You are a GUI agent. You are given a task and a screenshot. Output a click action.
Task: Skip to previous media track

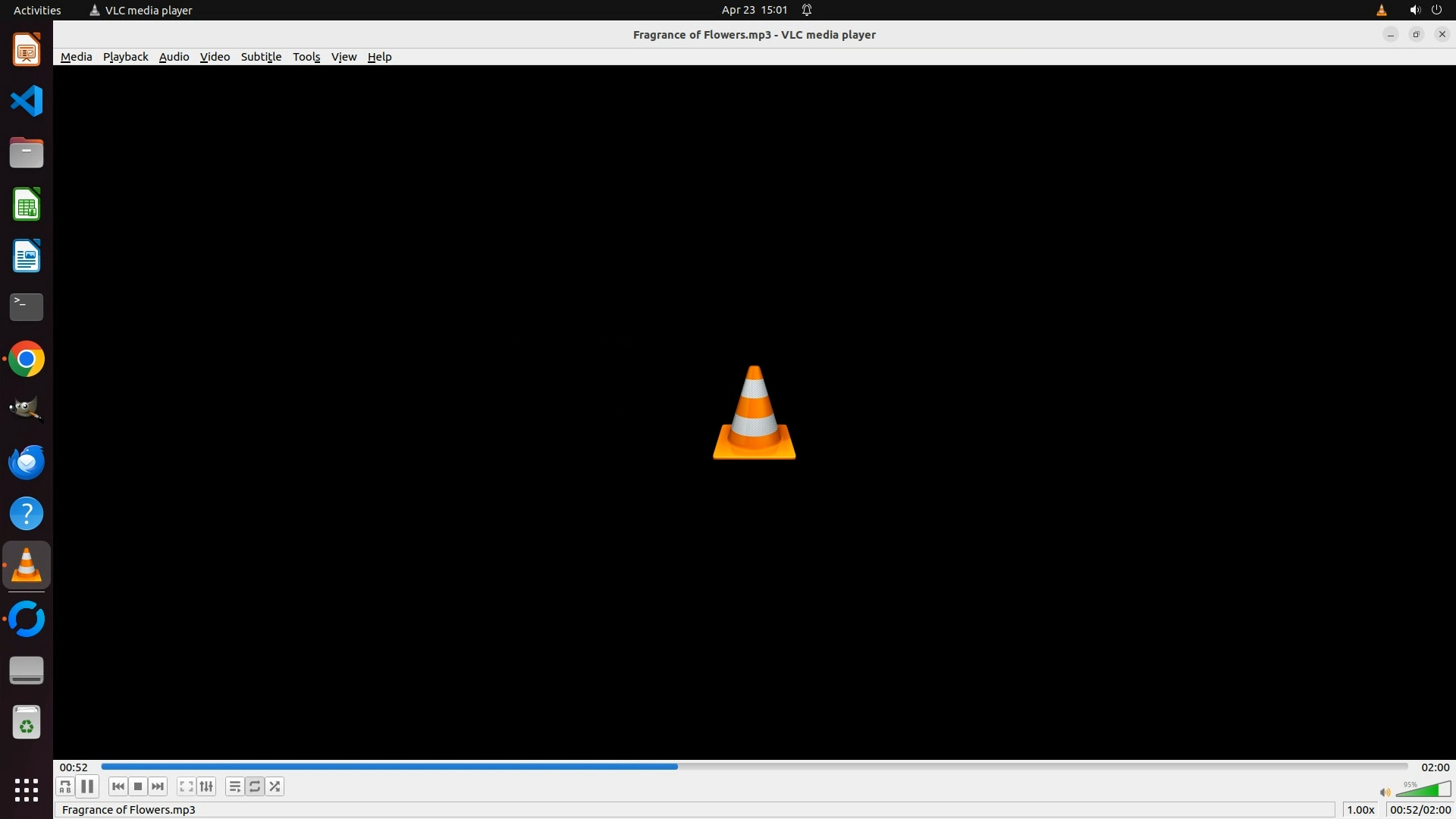(118, 786)
